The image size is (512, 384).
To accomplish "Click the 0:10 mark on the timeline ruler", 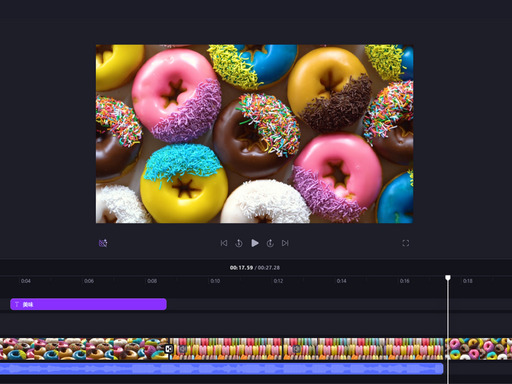I will [x=215, y=281].
